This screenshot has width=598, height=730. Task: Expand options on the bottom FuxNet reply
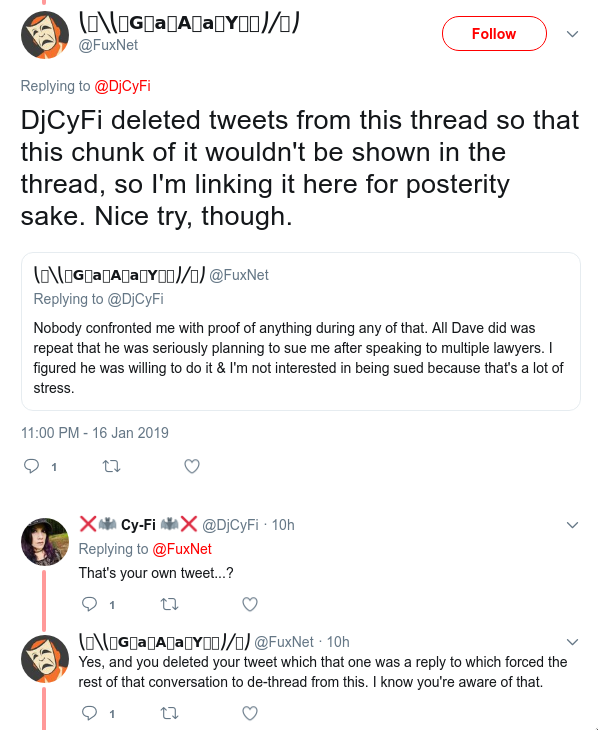[572, 642]
